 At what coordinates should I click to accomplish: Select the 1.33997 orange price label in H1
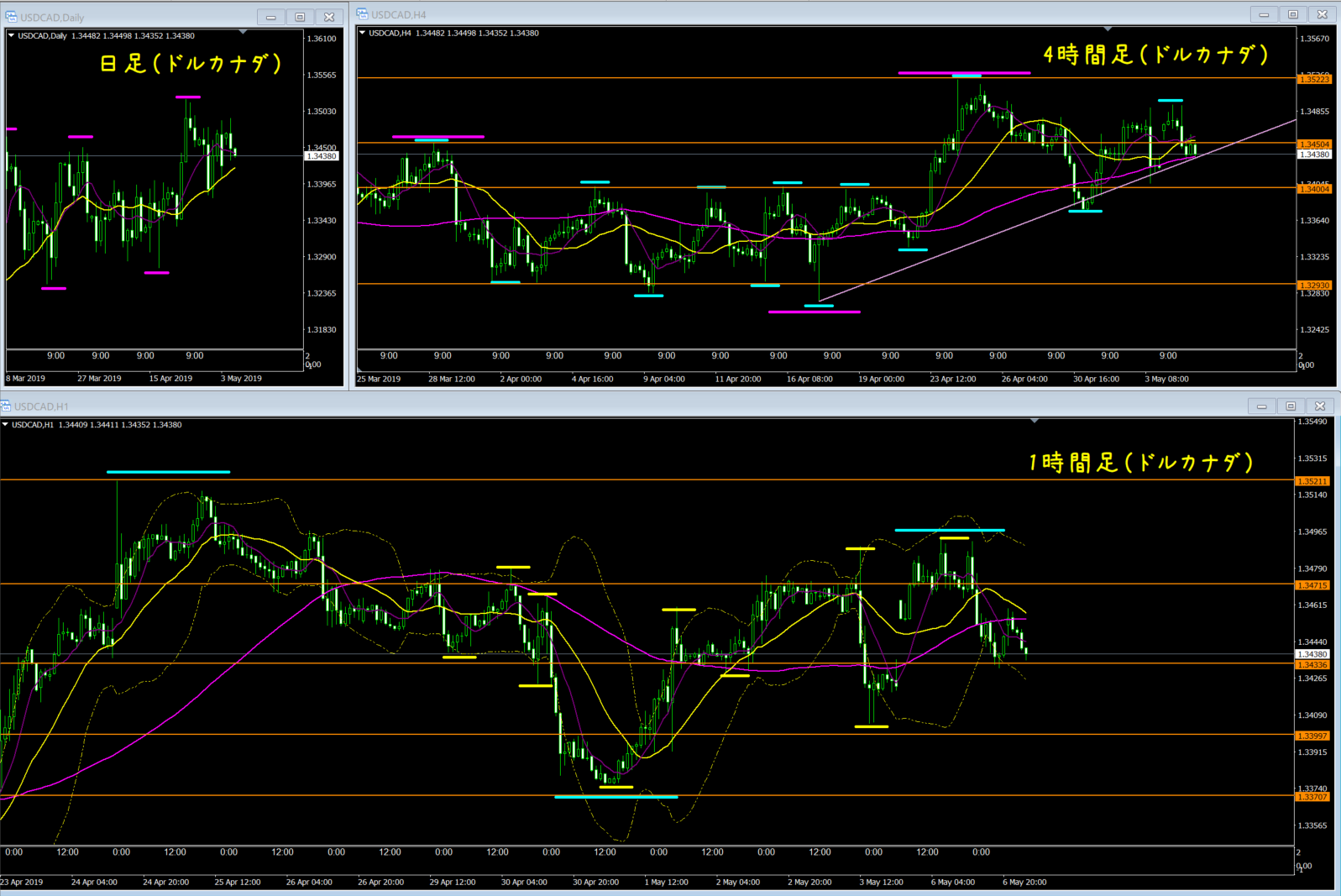point(1312,736)
